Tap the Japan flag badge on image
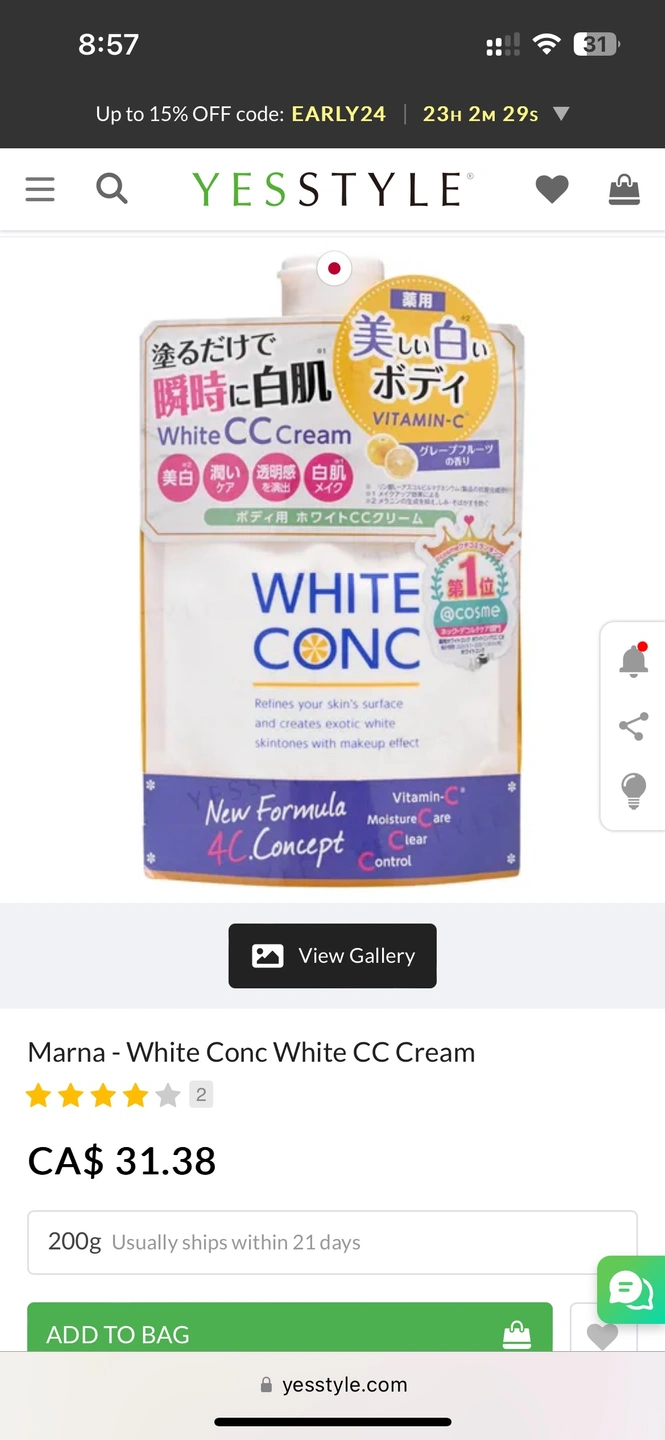Screen dimensions: 665x1440 (x=334, y=268)
